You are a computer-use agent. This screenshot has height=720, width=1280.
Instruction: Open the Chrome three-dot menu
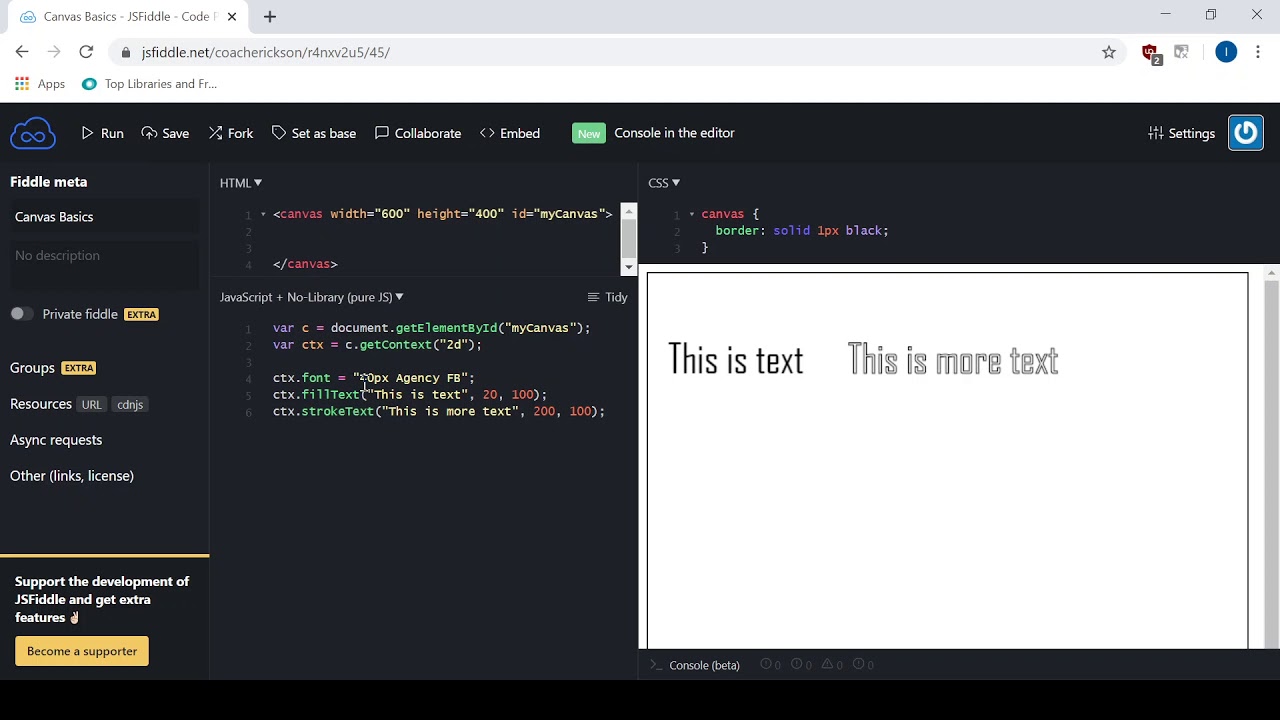click(1258, 52)
